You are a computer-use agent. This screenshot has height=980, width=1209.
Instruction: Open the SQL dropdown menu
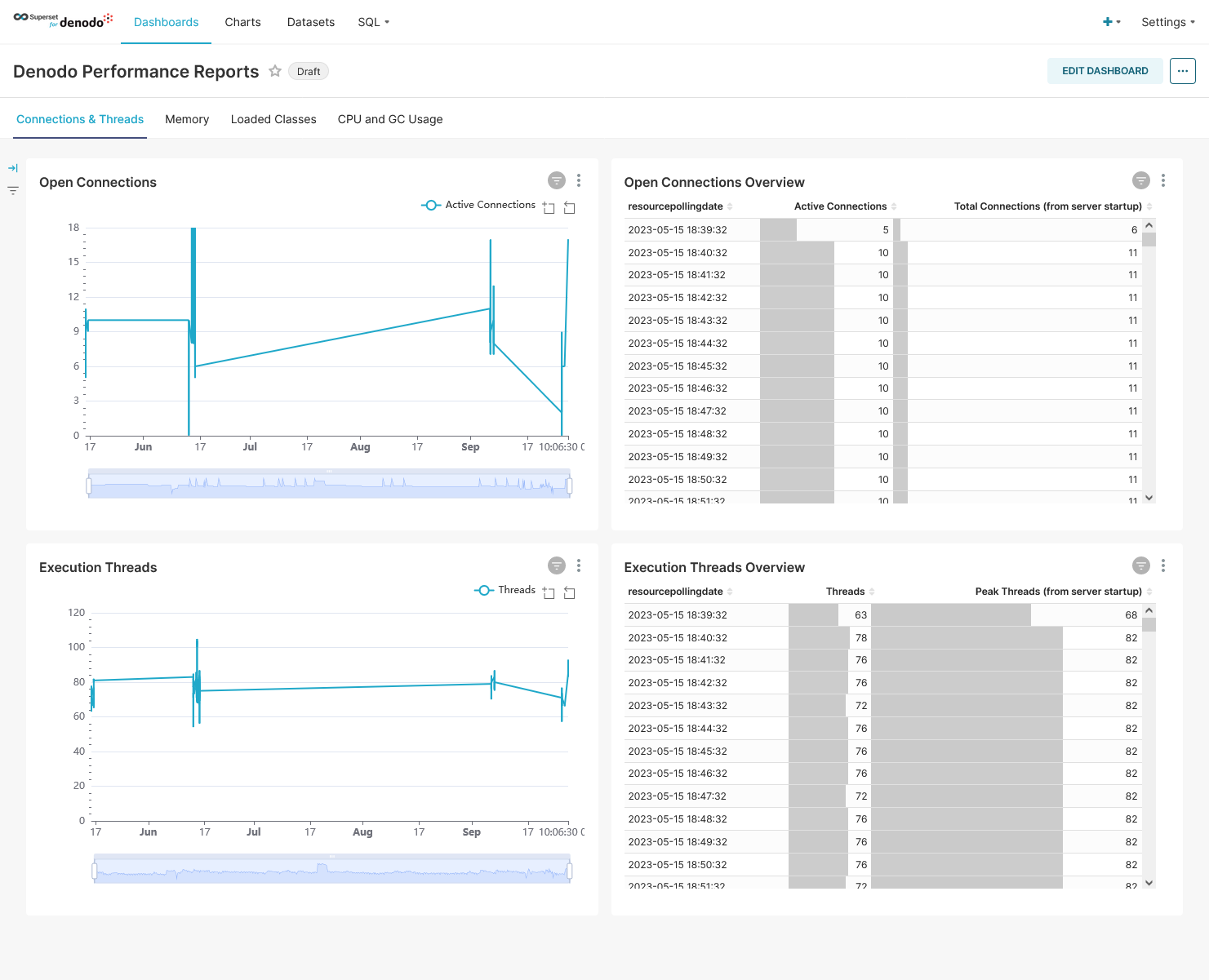tap(373, 22)
